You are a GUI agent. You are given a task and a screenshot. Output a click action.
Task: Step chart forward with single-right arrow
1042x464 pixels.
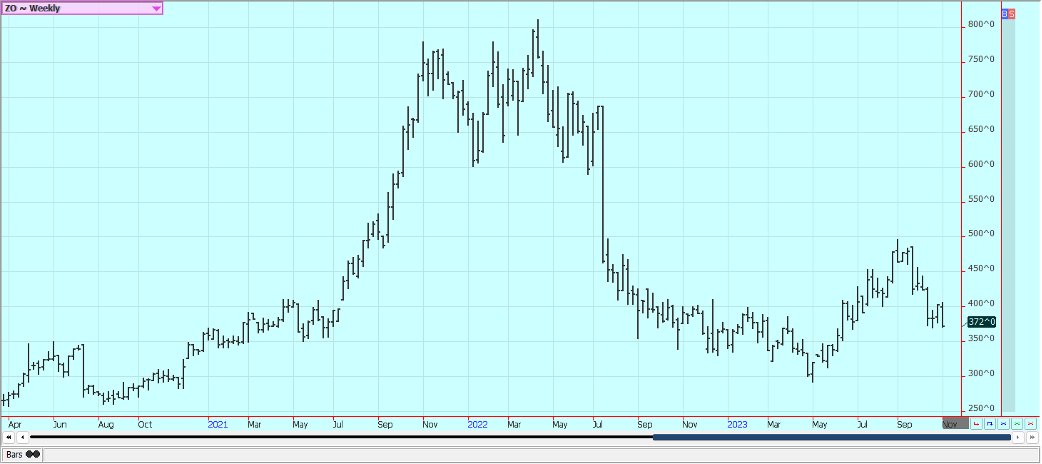[1018, 437]
